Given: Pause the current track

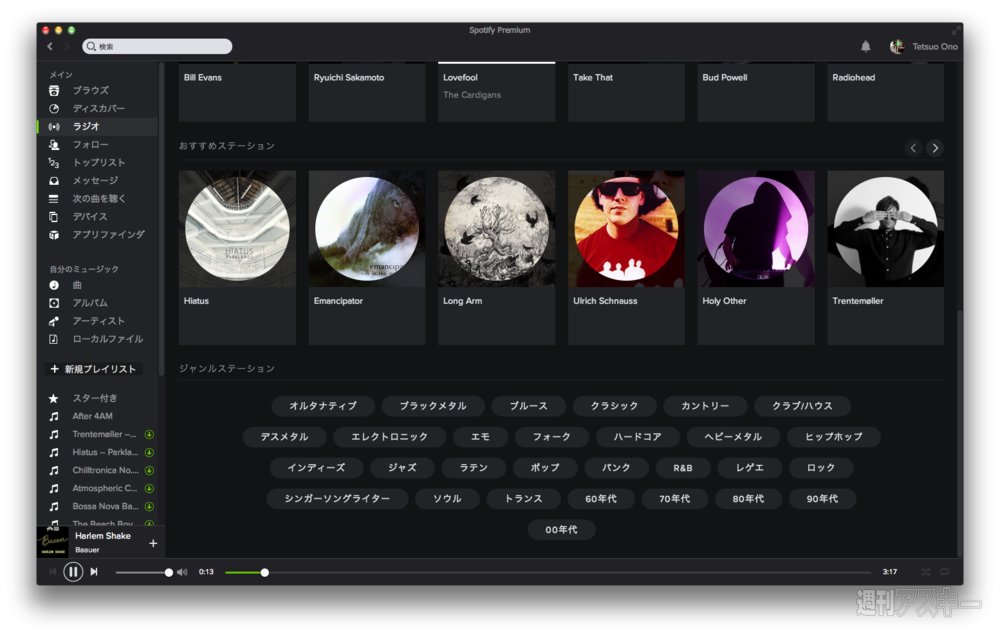Looking at the screenshot, I should 73,572.
